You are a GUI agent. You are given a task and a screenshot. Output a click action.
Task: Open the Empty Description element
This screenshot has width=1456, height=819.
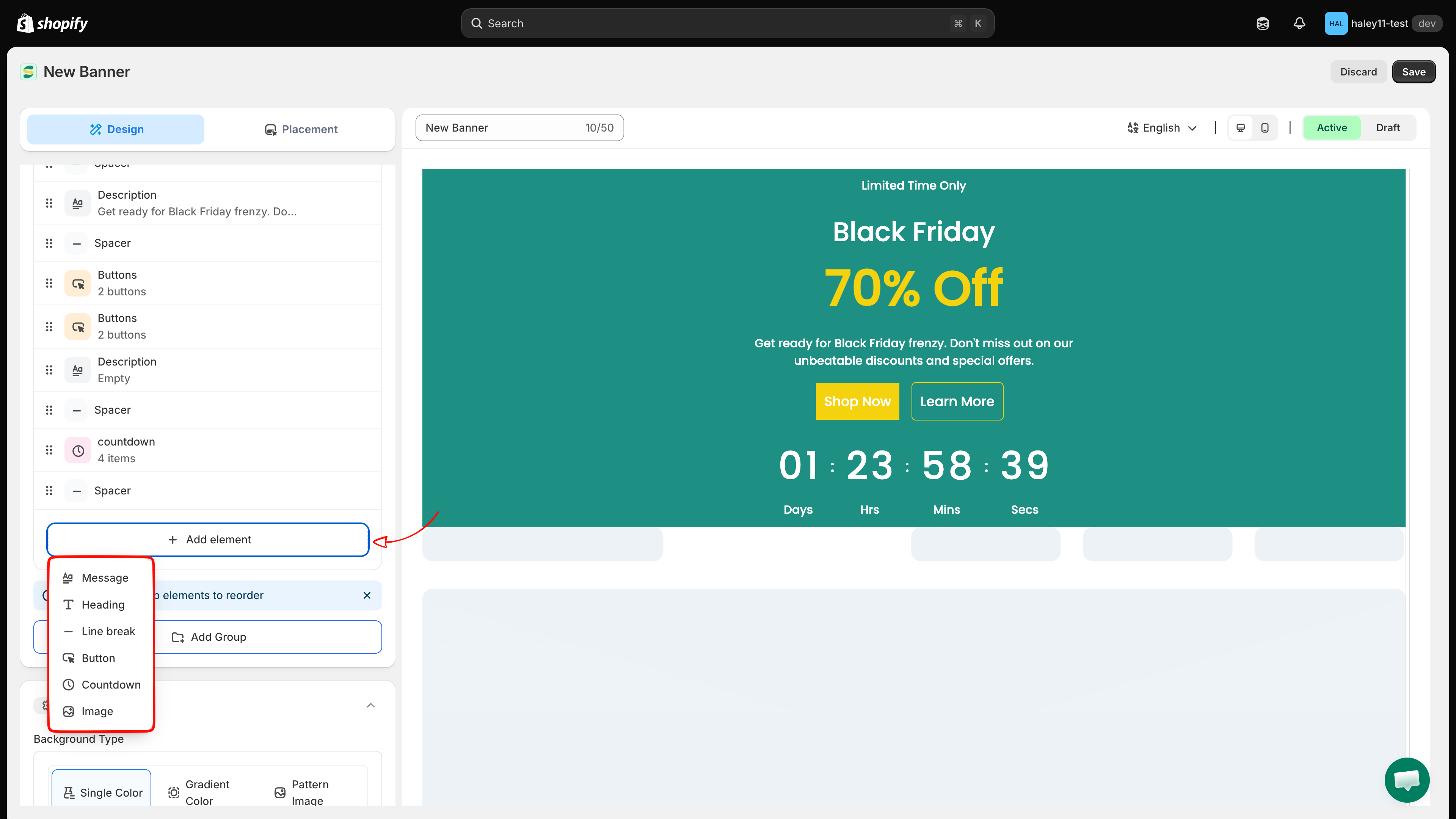(208, 370)
